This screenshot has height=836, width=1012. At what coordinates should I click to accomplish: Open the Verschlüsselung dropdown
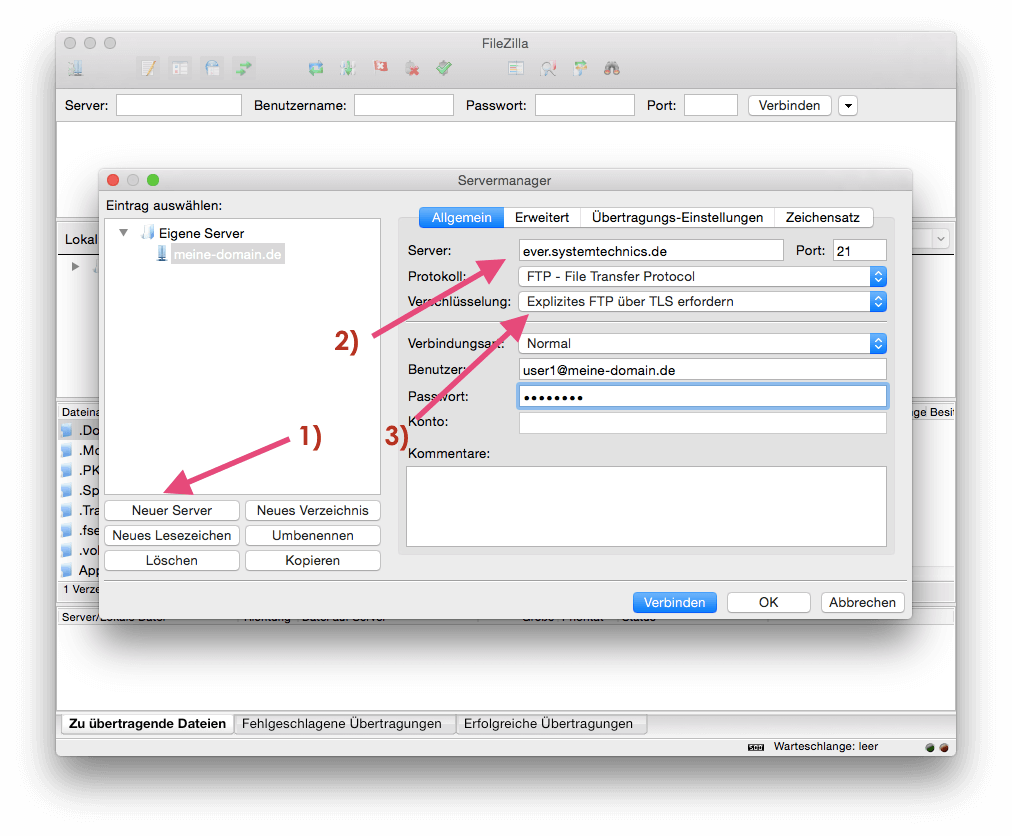702,301
